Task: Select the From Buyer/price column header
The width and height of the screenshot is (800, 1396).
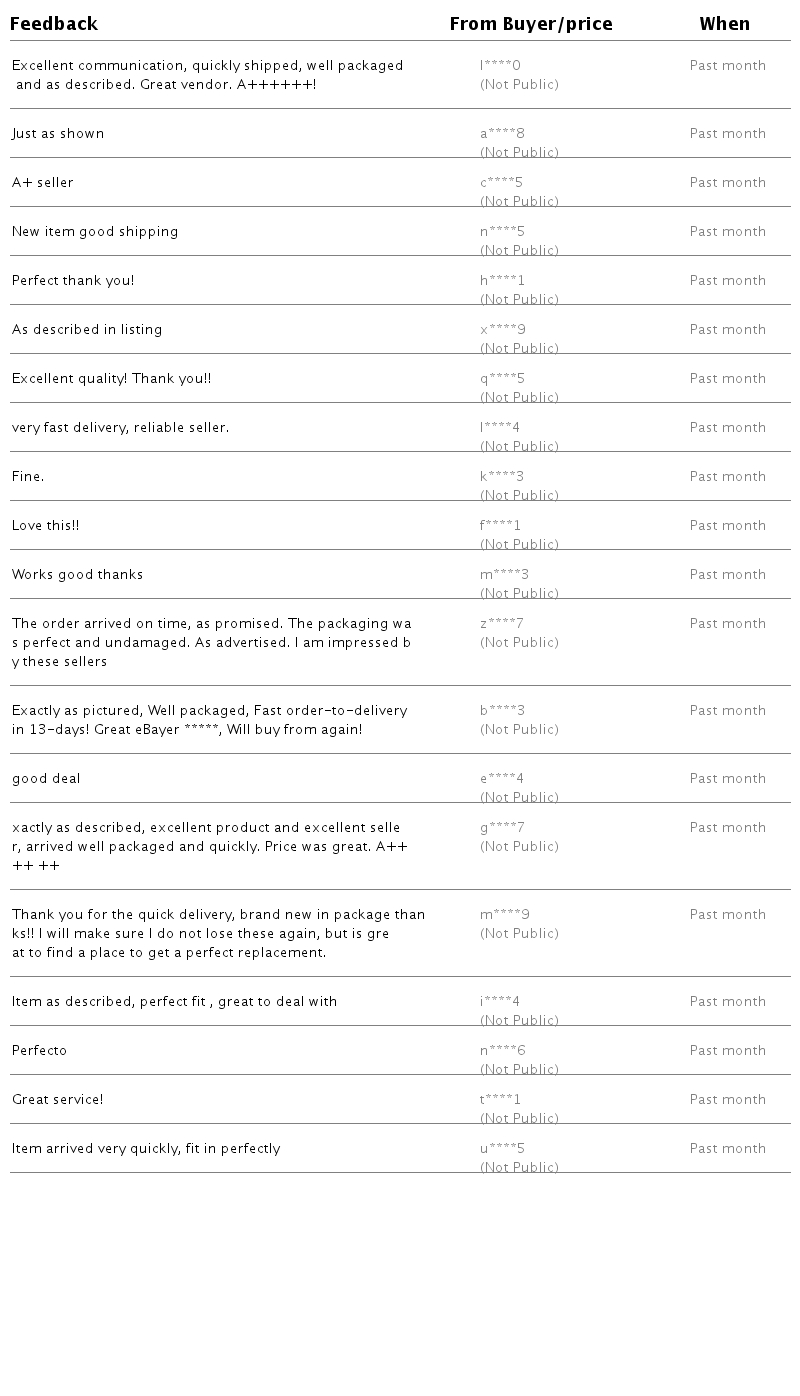Action: tap(530, 24)
